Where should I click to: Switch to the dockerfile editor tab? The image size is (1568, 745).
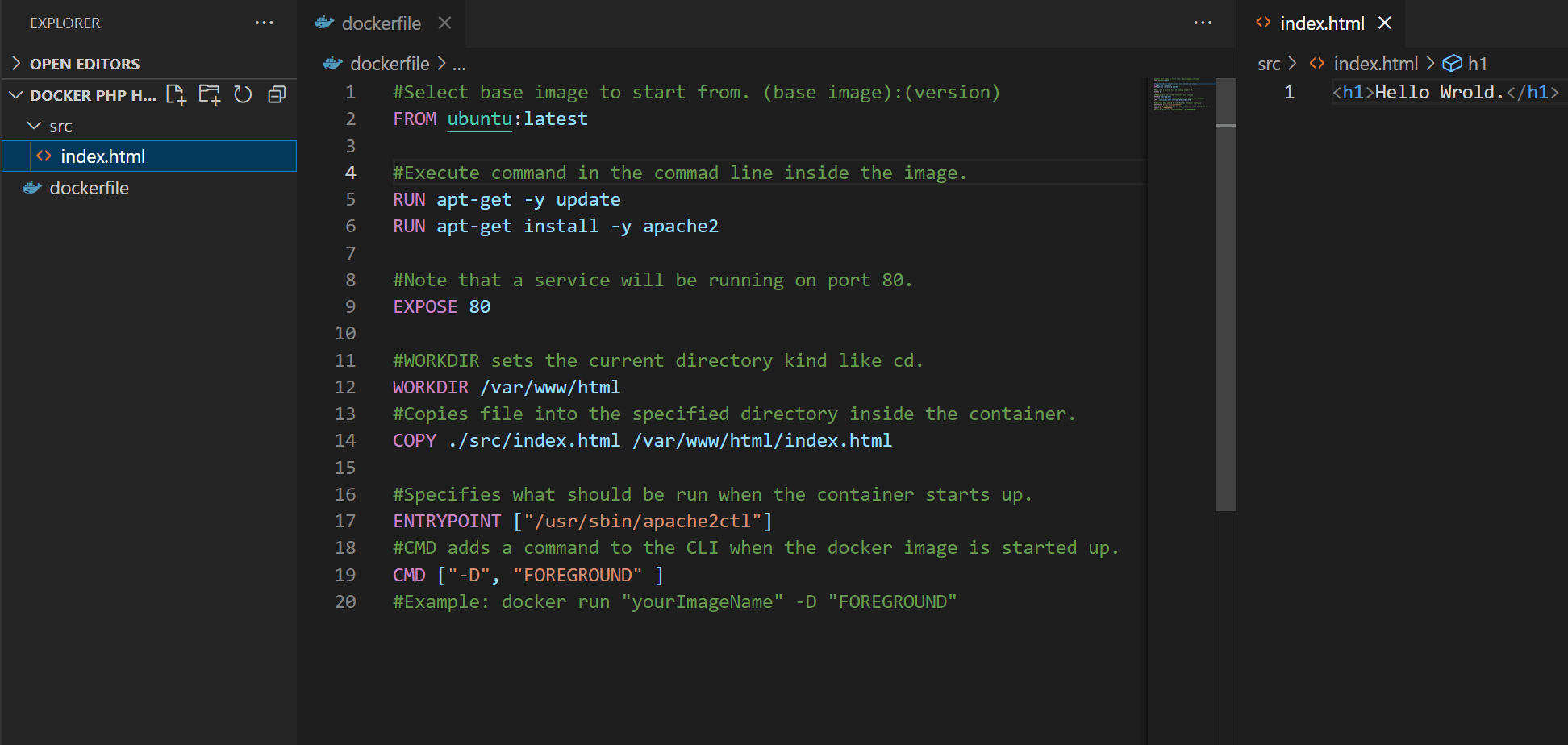point(382,23)
